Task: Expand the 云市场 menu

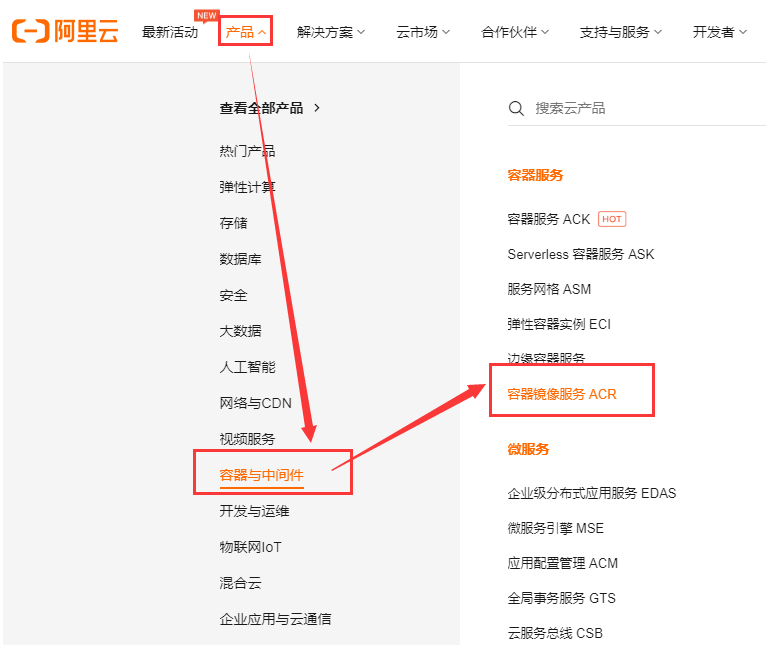Action: 423,32
